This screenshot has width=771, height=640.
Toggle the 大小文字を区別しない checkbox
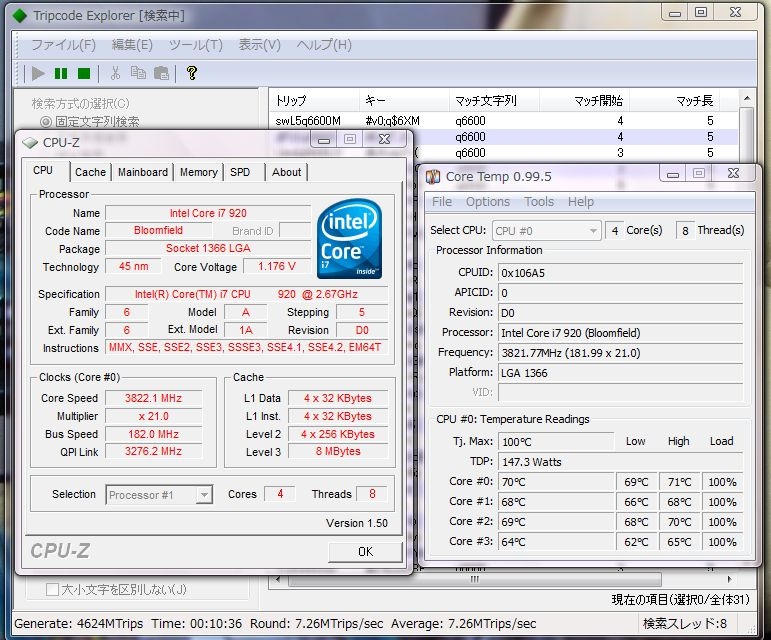click(52, 589)
